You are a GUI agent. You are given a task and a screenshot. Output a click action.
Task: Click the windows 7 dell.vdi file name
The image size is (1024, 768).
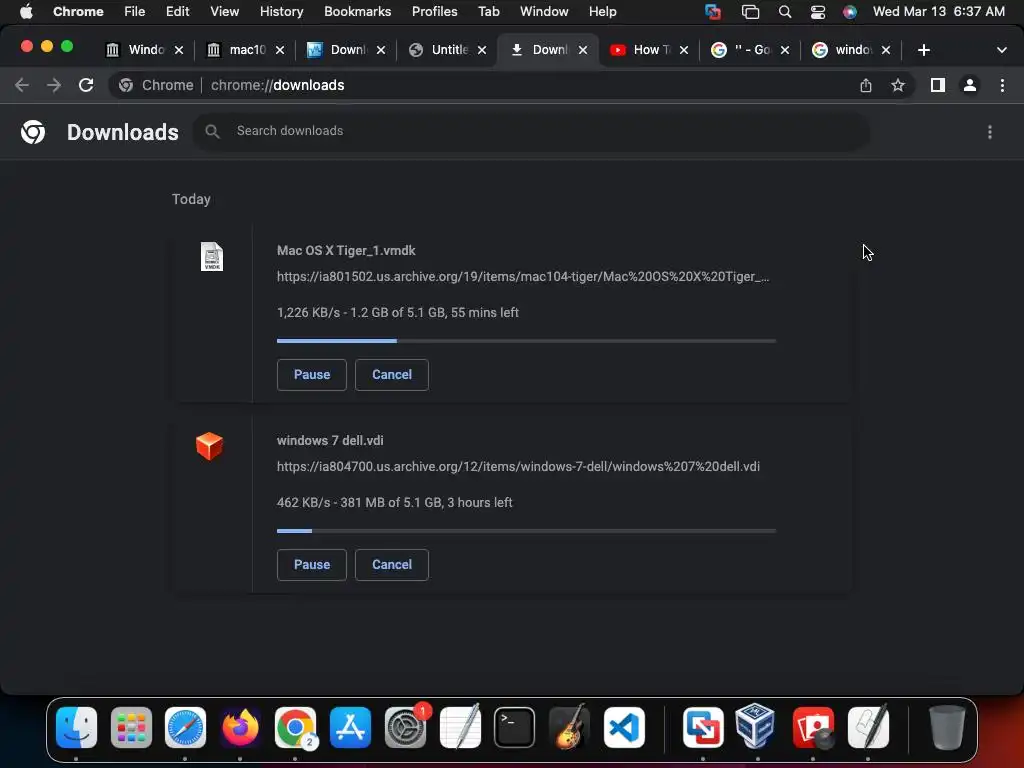[x=330, y=441]
